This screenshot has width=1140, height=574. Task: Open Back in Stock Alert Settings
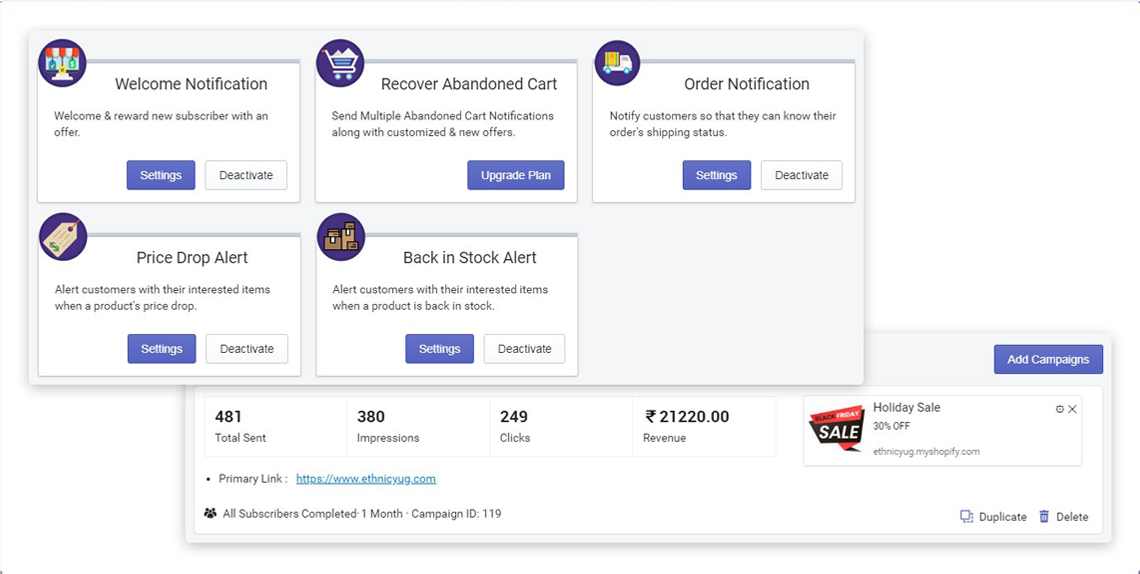click(x=439, y=349)
